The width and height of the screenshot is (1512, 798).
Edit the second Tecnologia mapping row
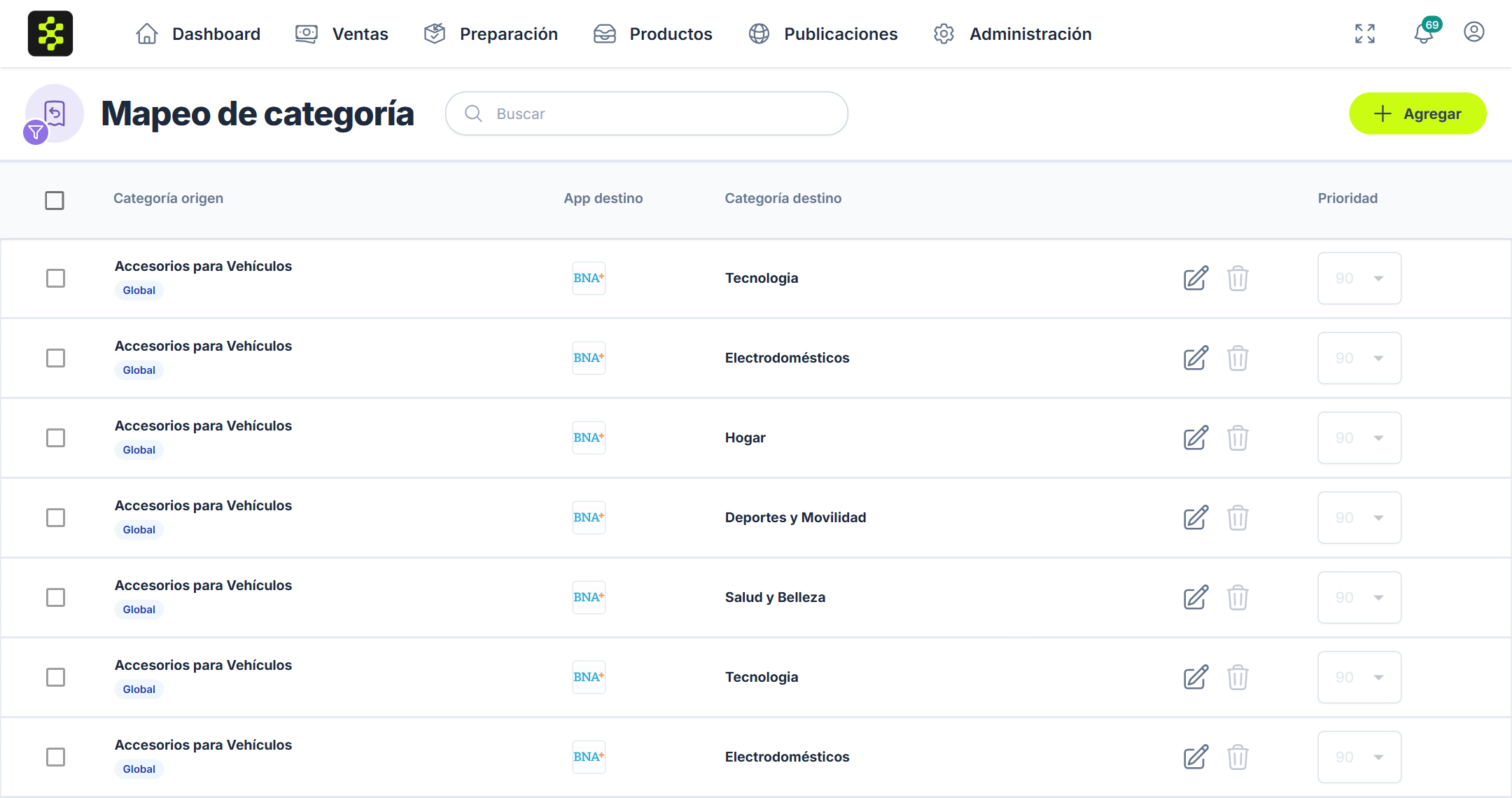pyautogui.click(x=1196, y=677)
